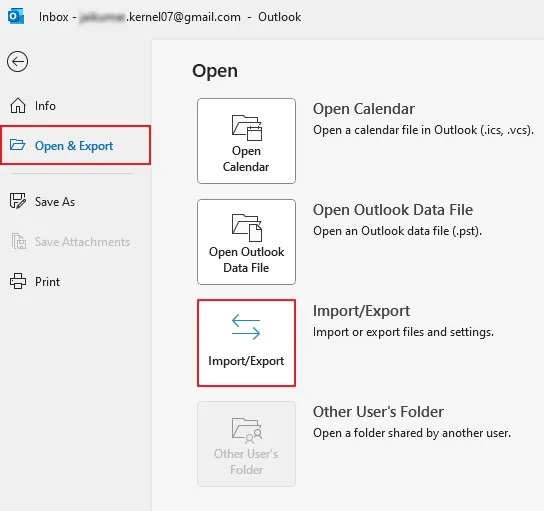Viewport: 544px width, 511px height.
Task: Click the Other User's Folder heading
Action: tap(378, 412)
